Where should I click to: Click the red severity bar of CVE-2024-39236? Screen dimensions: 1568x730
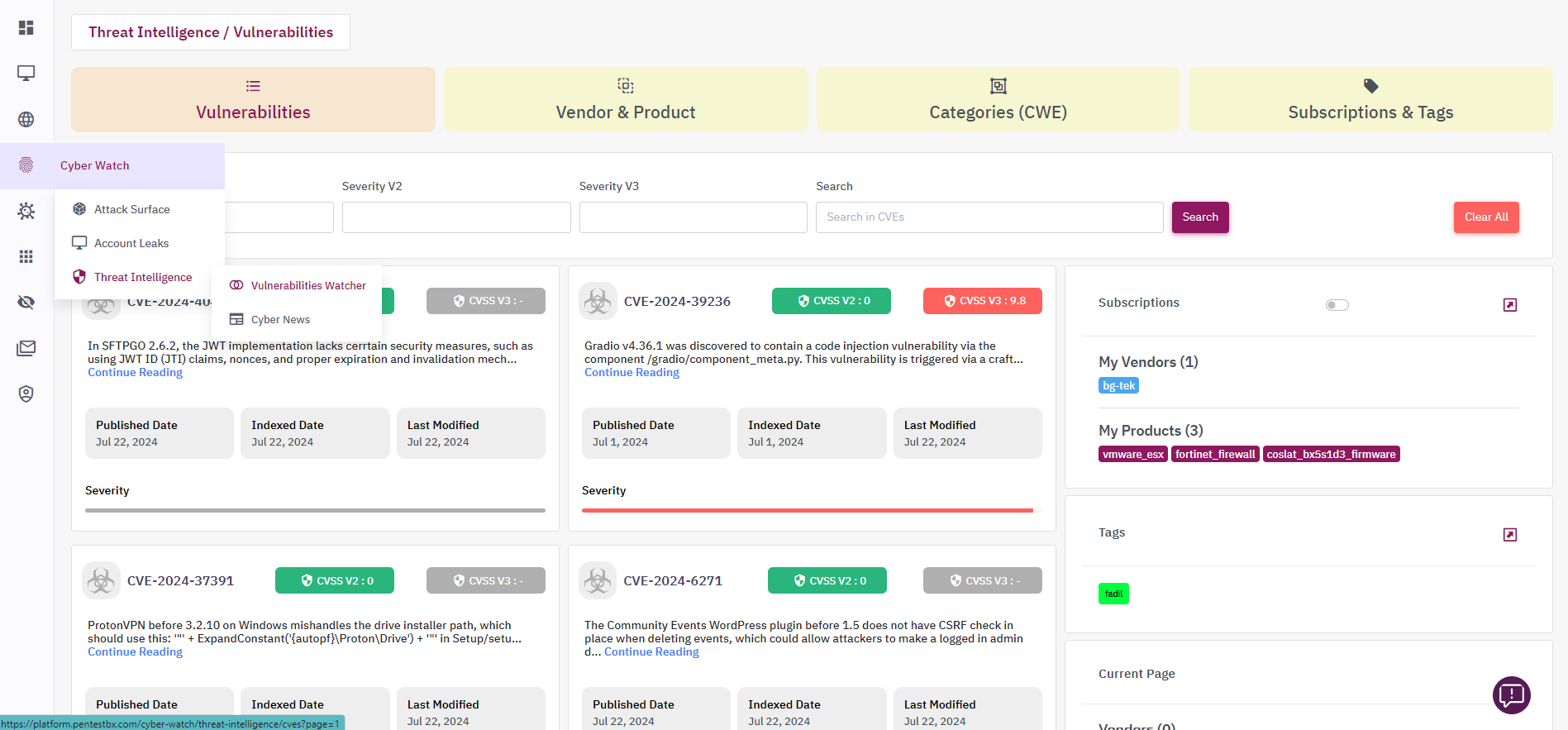(808, 511)
